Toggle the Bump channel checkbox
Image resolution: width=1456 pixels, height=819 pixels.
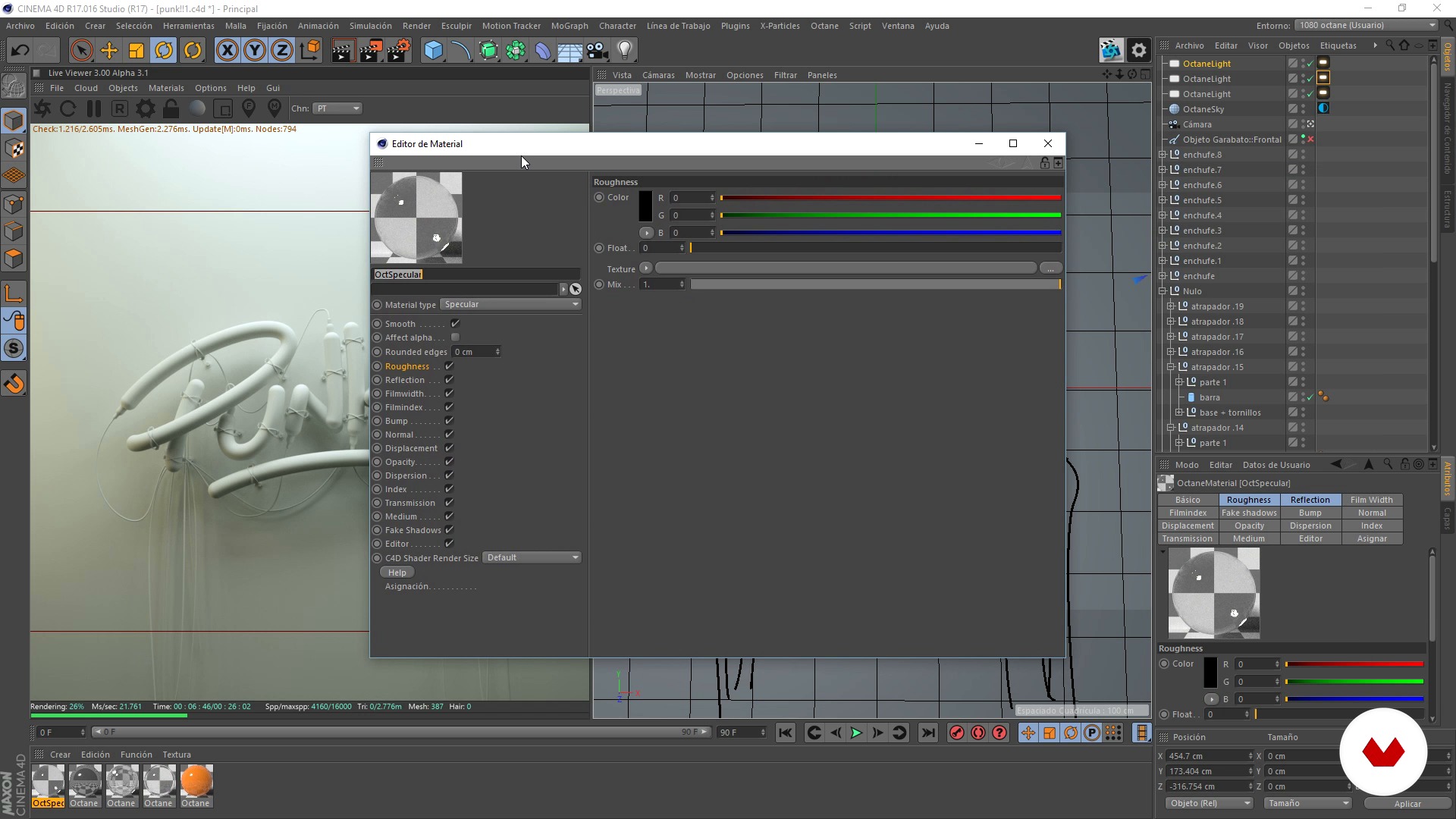(x=449, y=421)
